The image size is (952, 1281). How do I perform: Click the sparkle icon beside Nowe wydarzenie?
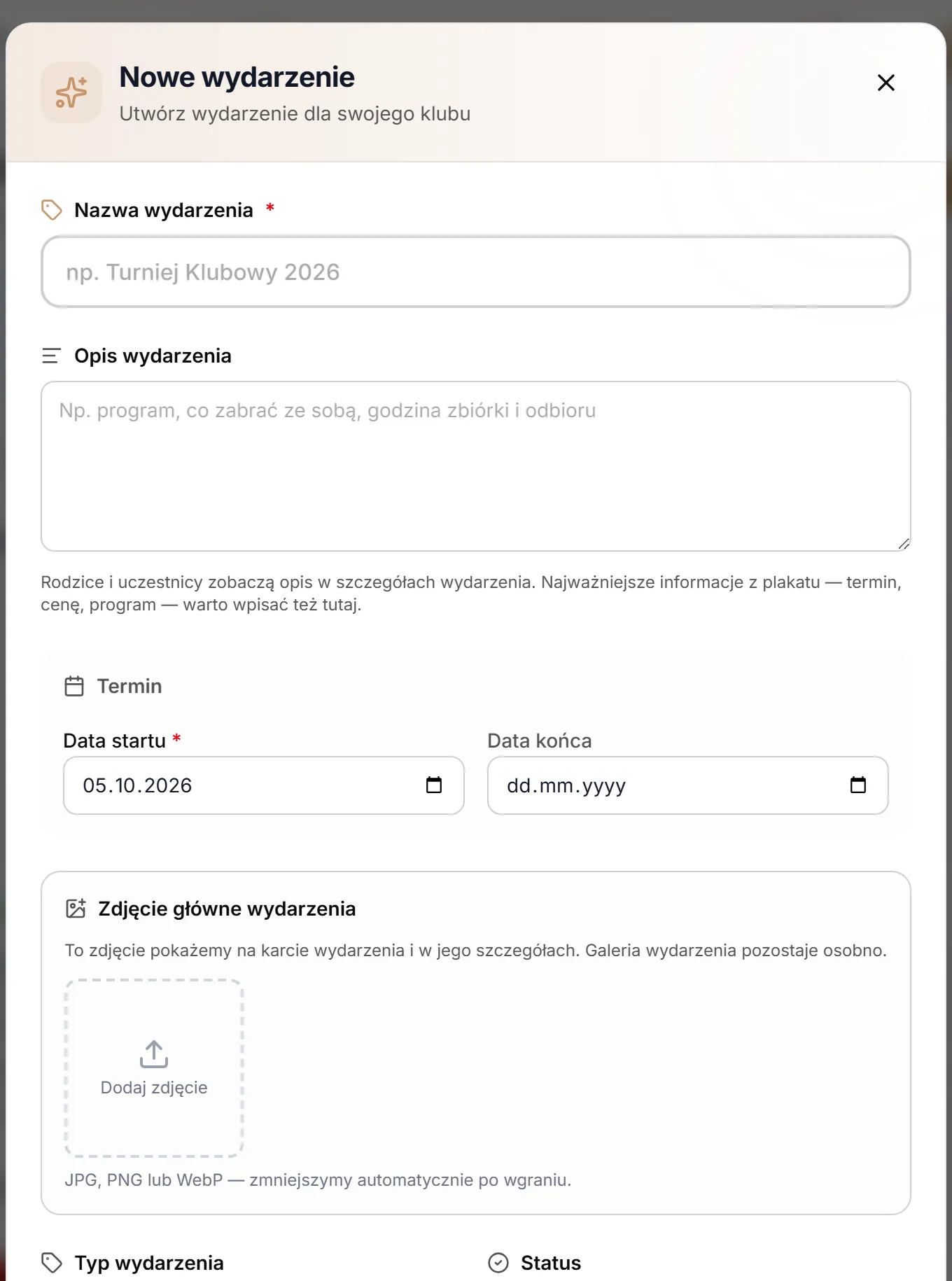point(71,92)
